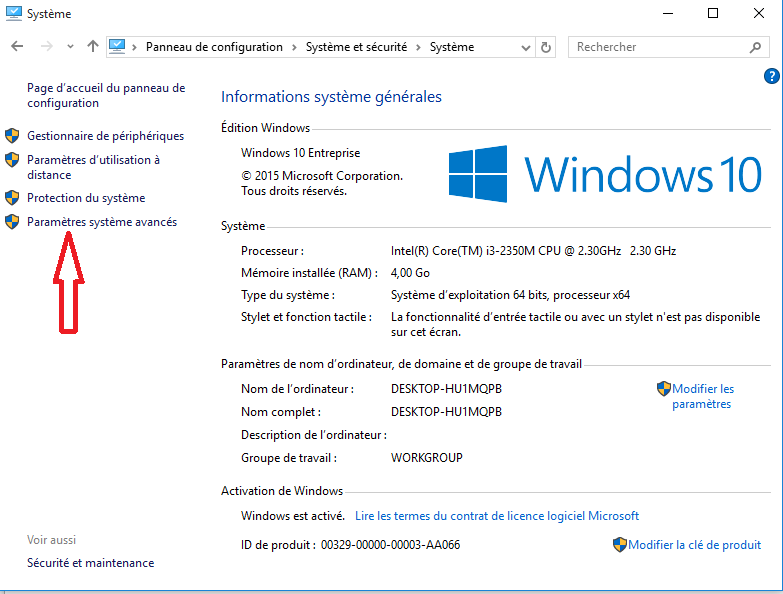Viewport: 783px width, 594px height.
Task: Click shield icon beside Paramètres système avancés
Action: coord(12,222)
